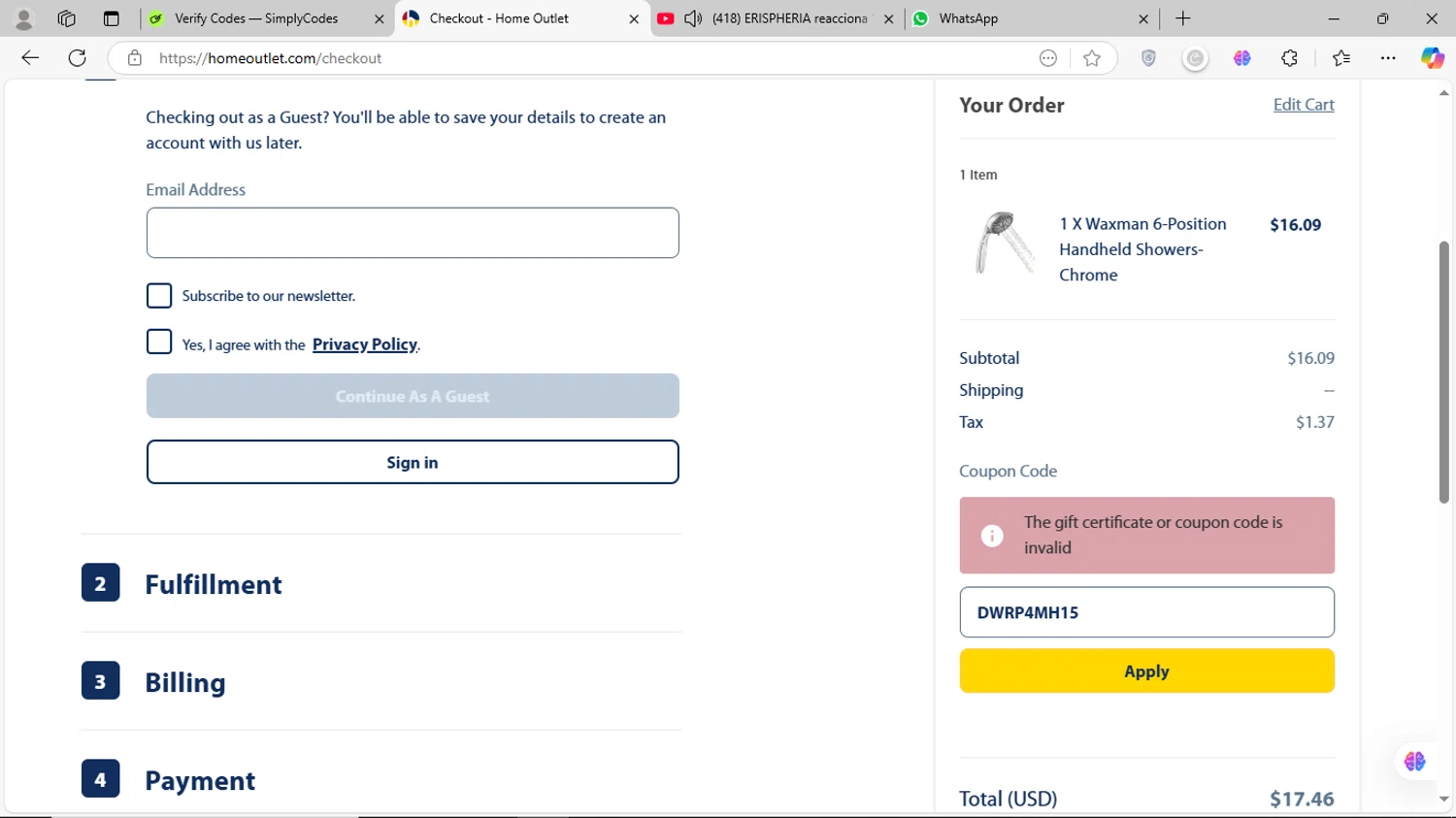Select the Checkout - Home Outlet tab

coord(499,18)
